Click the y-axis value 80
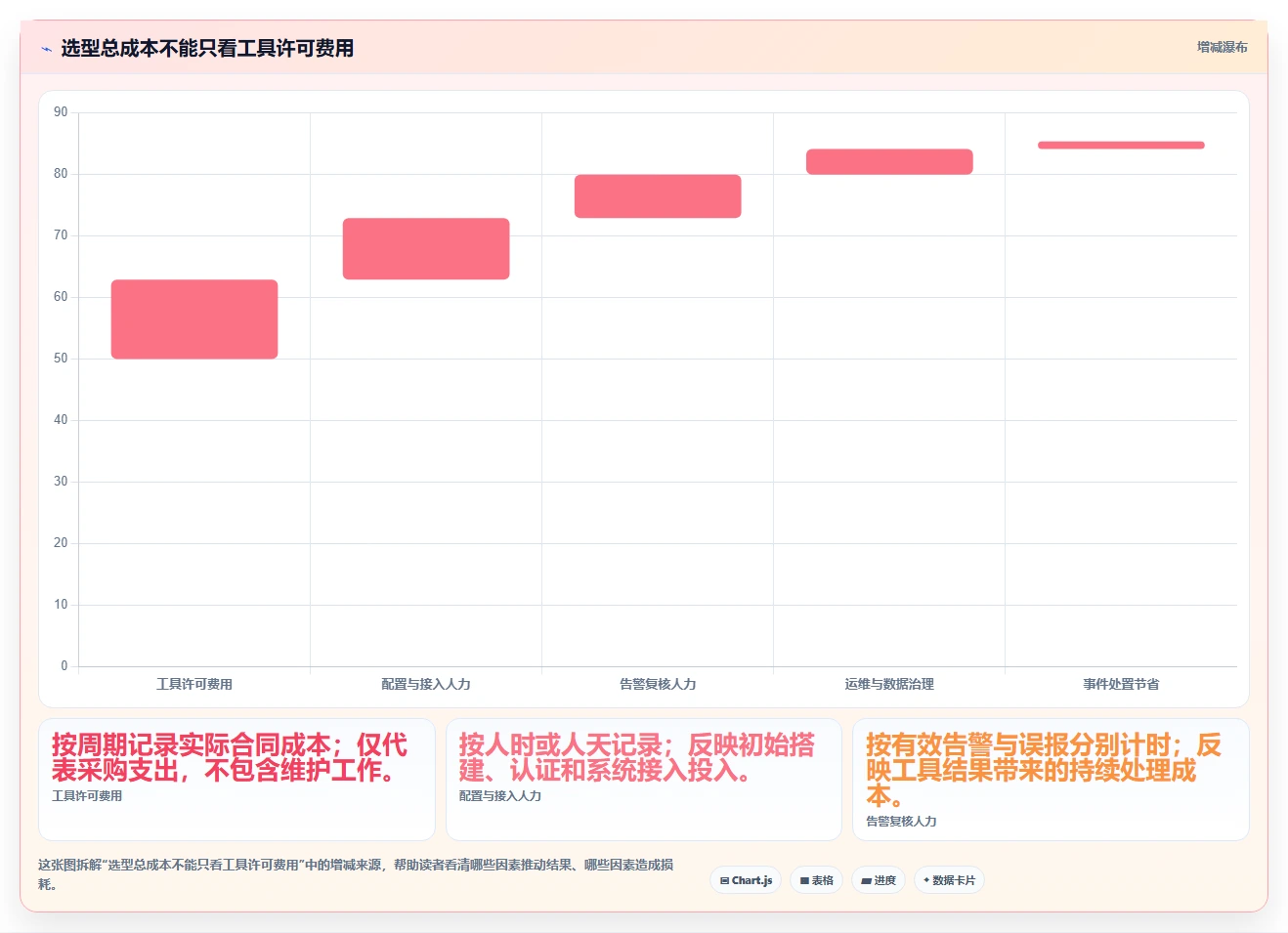The width and height of the screenshot is (1288, 933). click(61, 174)
